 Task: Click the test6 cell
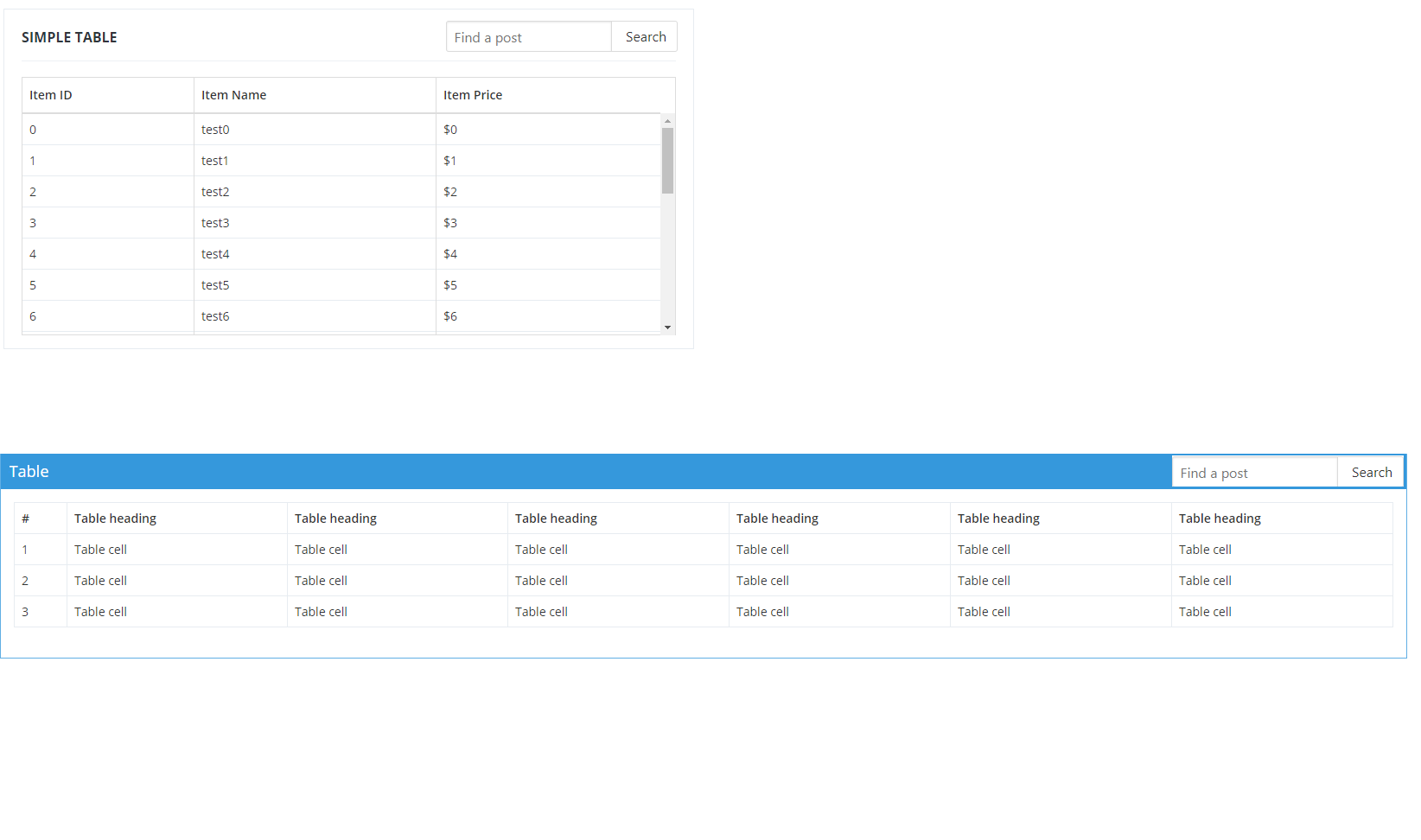[215, 315]
